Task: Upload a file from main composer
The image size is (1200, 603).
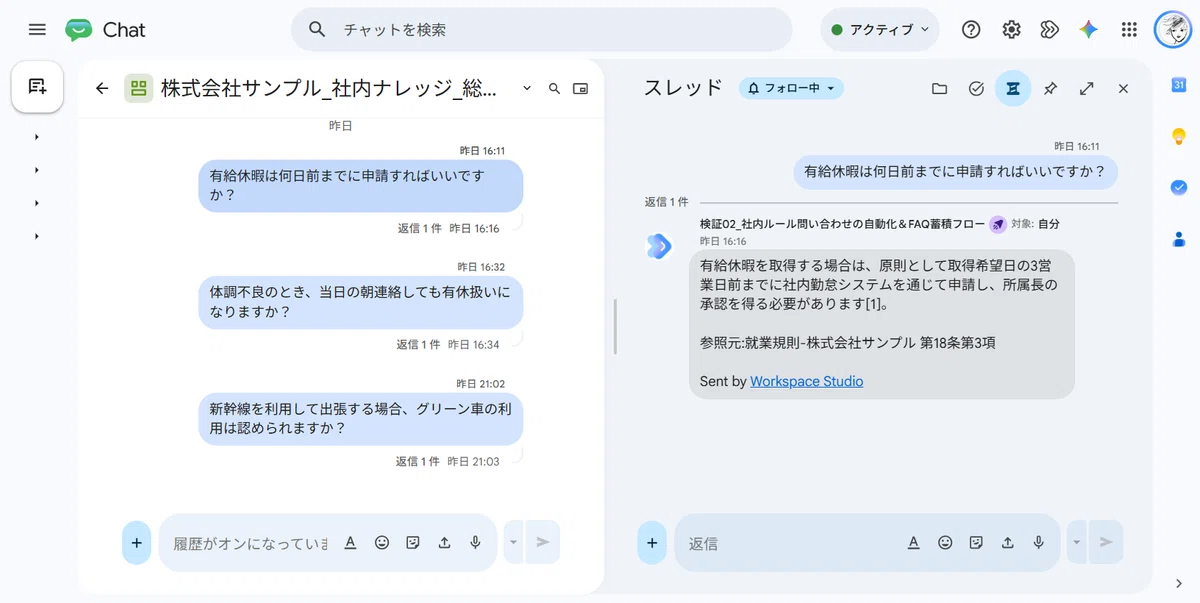Action: pos(444,542)
